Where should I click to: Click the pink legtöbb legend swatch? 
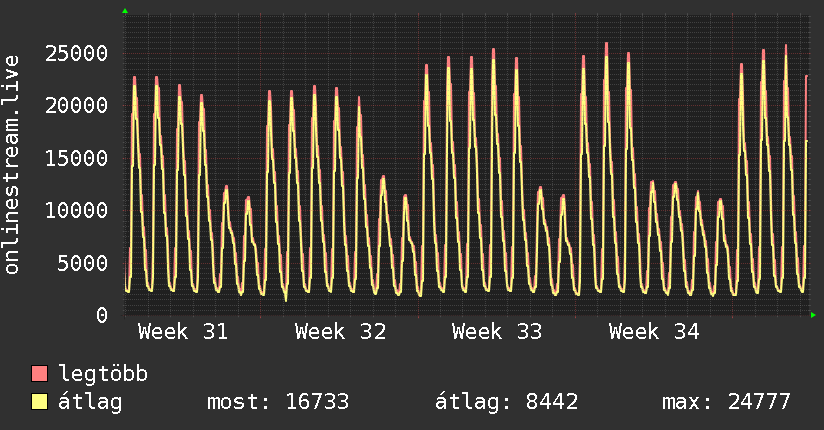tap(39, 373)
